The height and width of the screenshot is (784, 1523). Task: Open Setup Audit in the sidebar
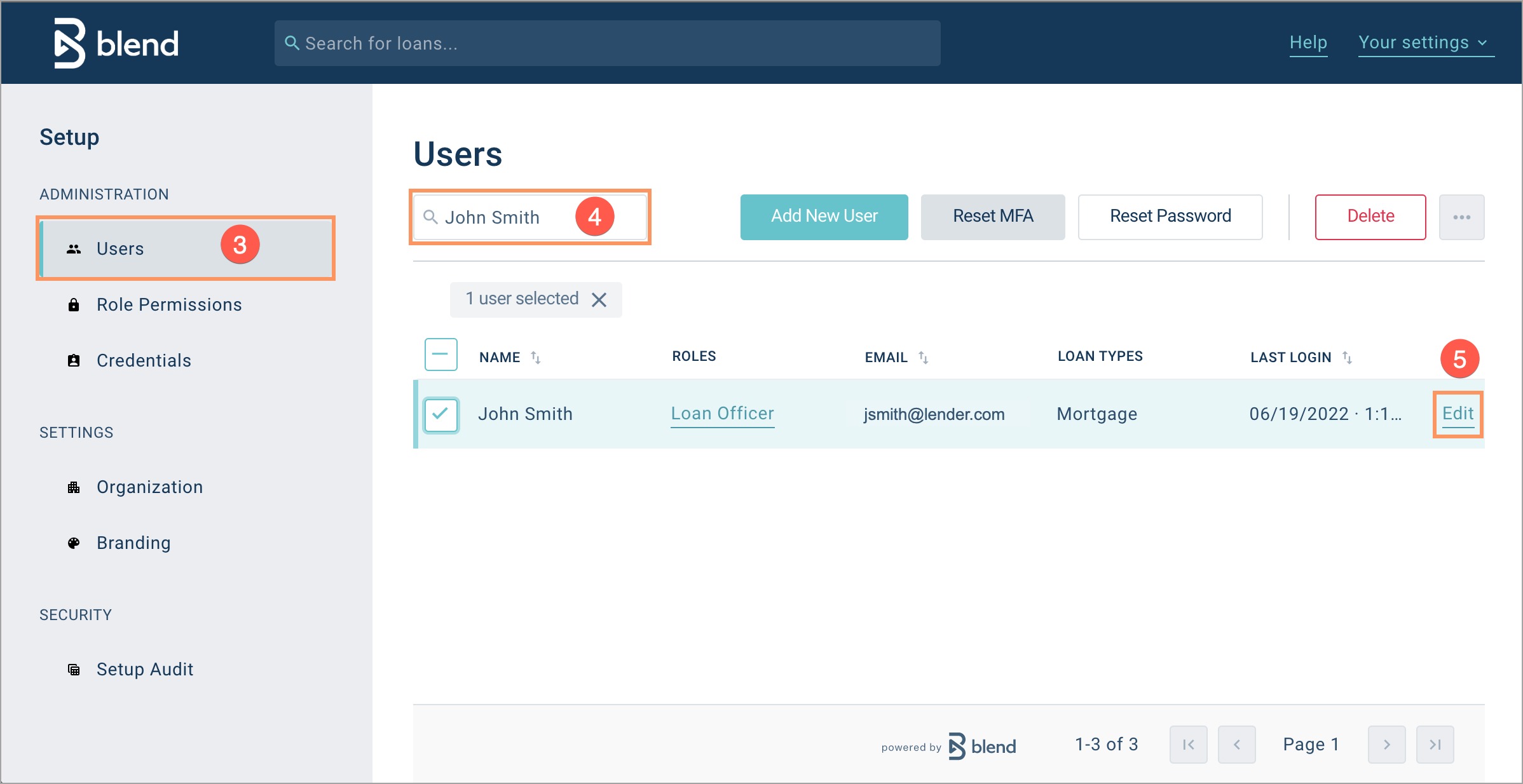click(x=144, y=670)
